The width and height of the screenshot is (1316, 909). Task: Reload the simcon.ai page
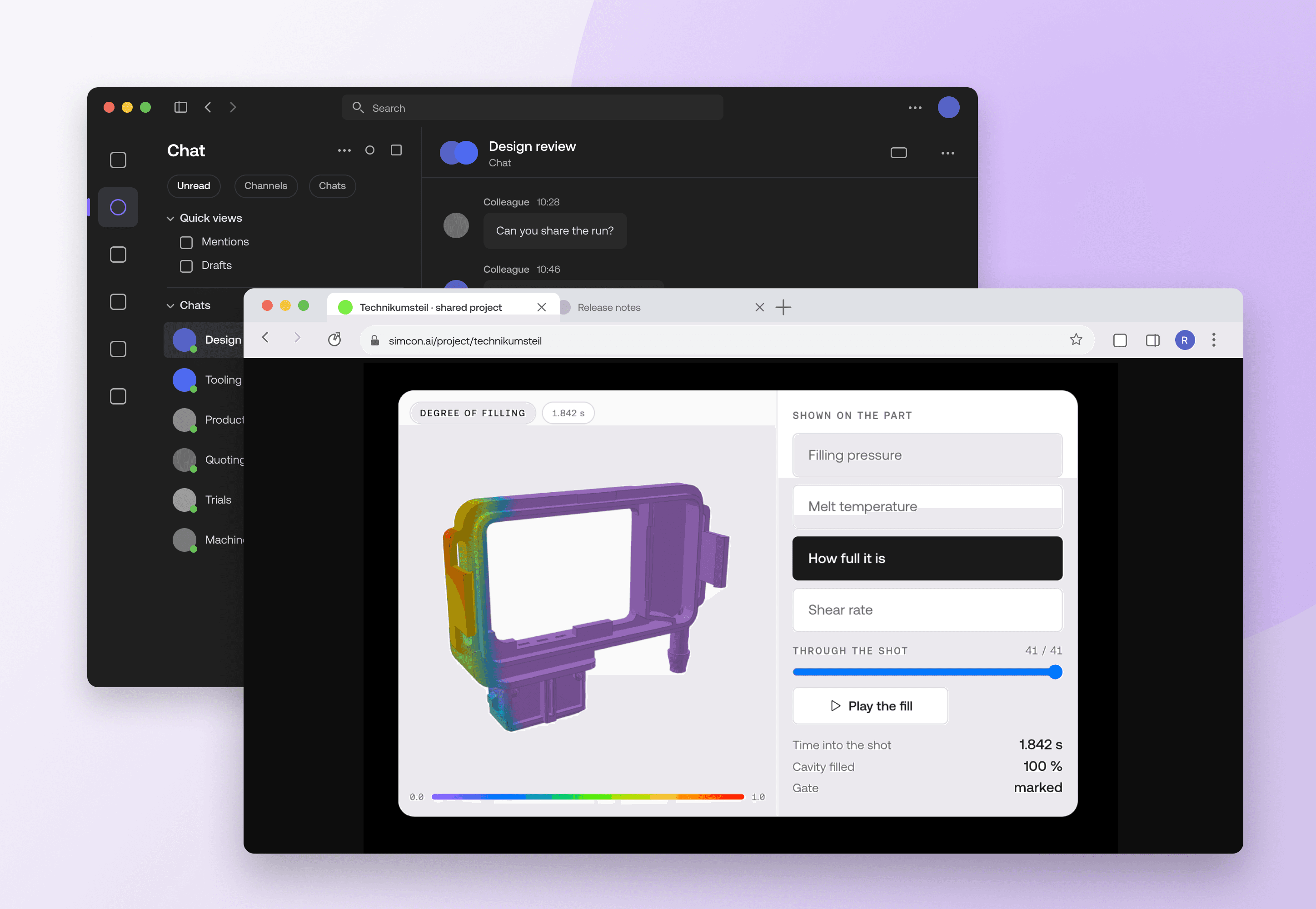334,340
